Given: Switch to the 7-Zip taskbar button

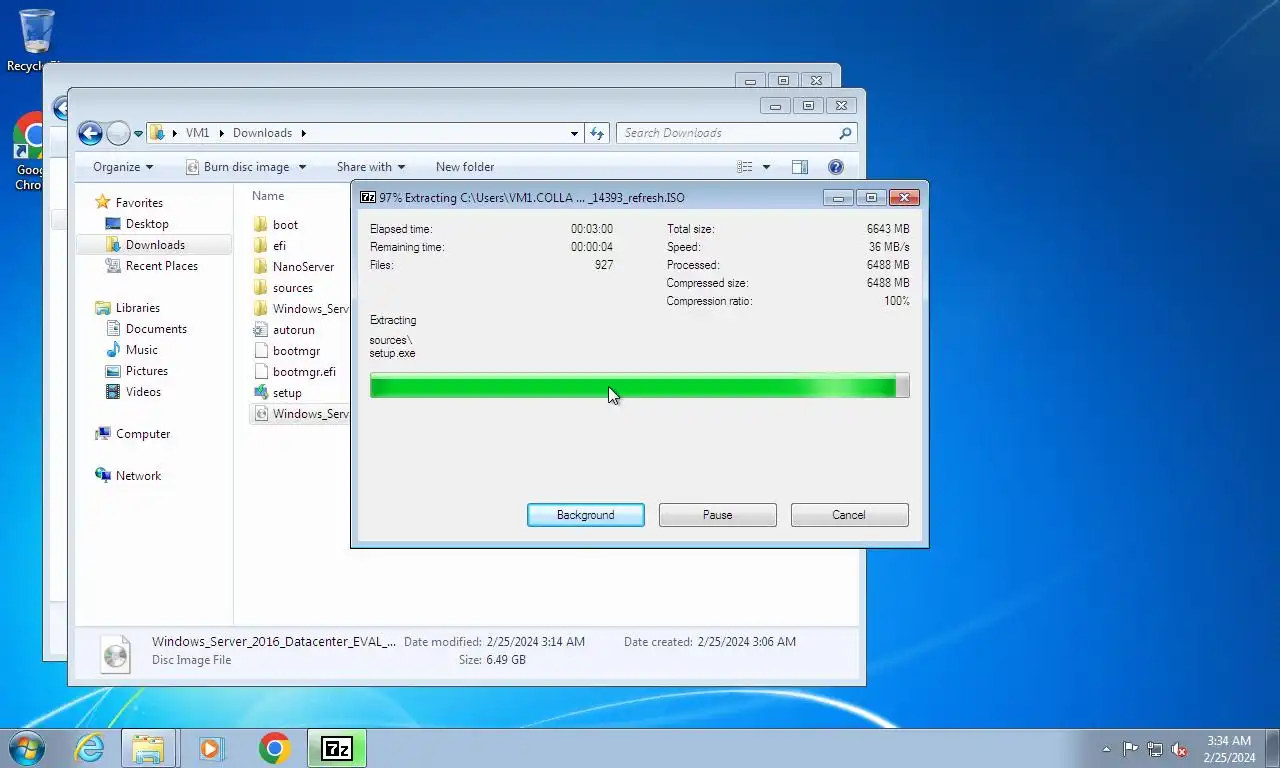Looking at the screenshot, I should point(337,748).
